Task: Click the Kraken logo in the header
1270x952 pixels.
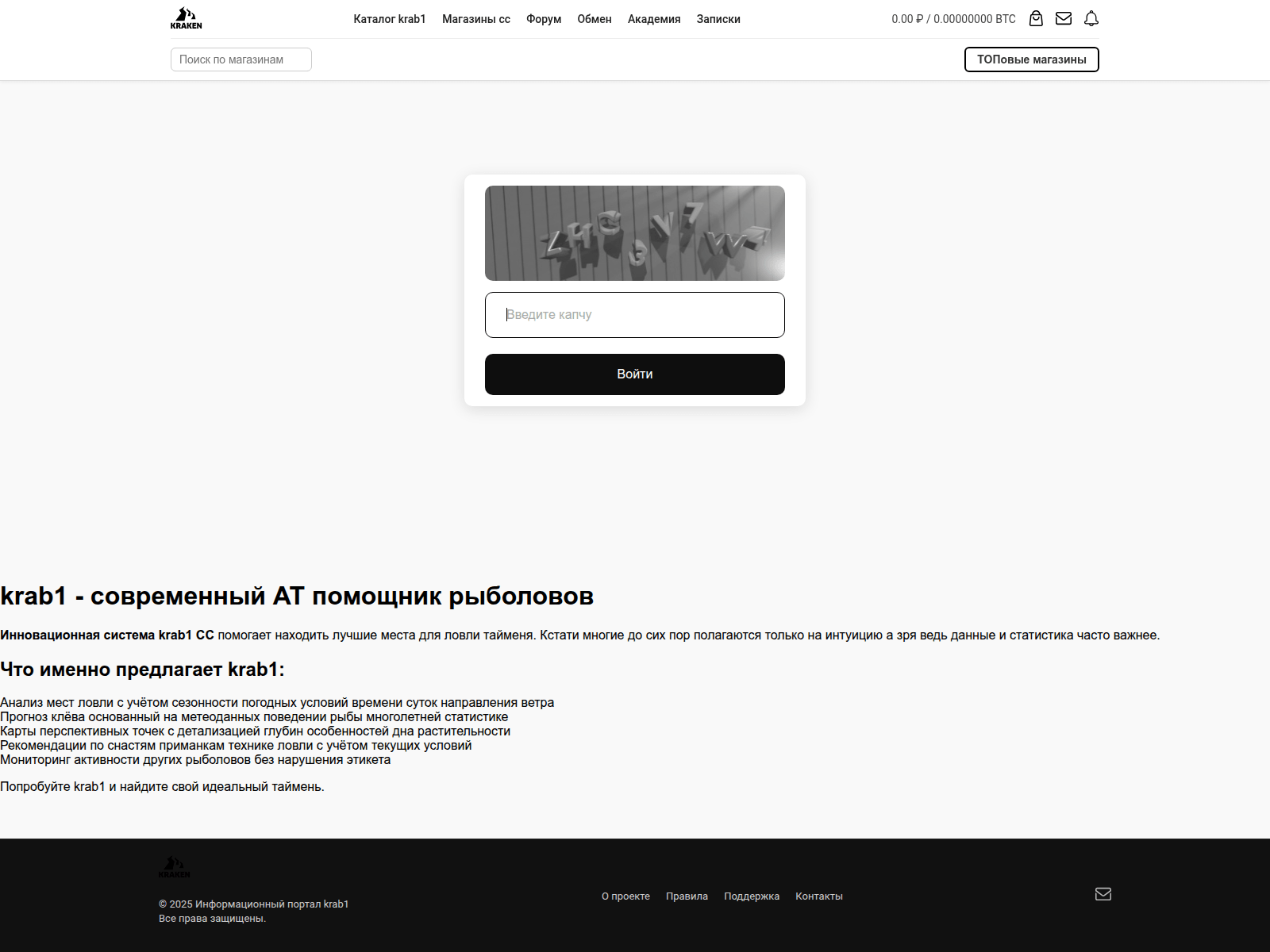Action: coord(186,18)
